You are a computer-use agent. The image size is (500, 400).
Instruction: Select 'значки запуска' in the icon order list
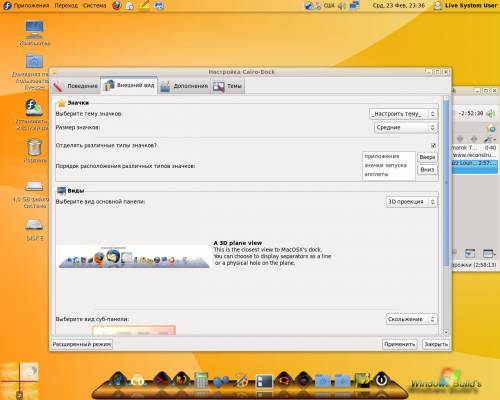tap(388, 165)
